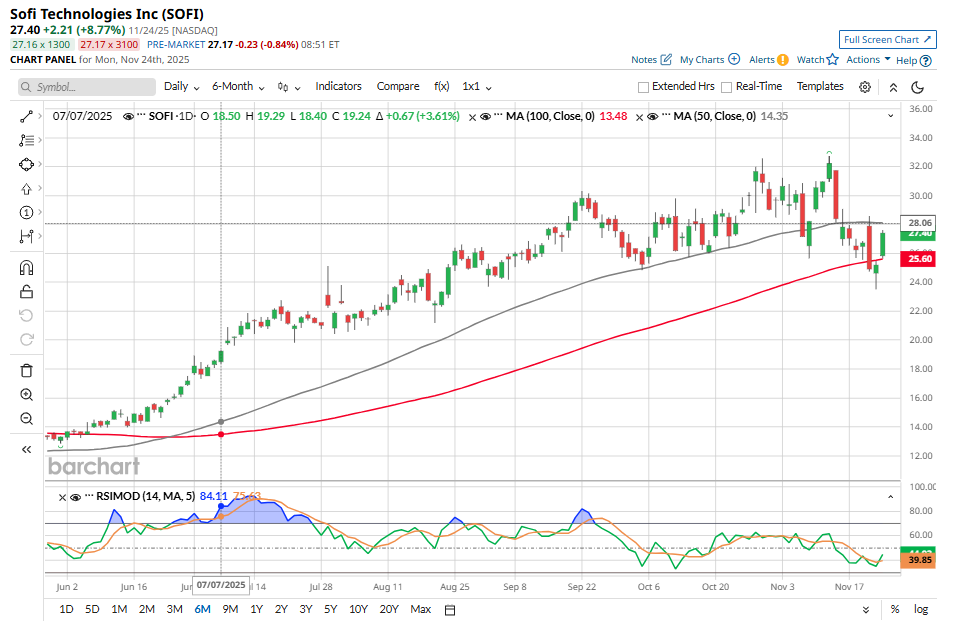Enable Extended Hrs checkbox
The image size is (959, 627).
(643, 87)
